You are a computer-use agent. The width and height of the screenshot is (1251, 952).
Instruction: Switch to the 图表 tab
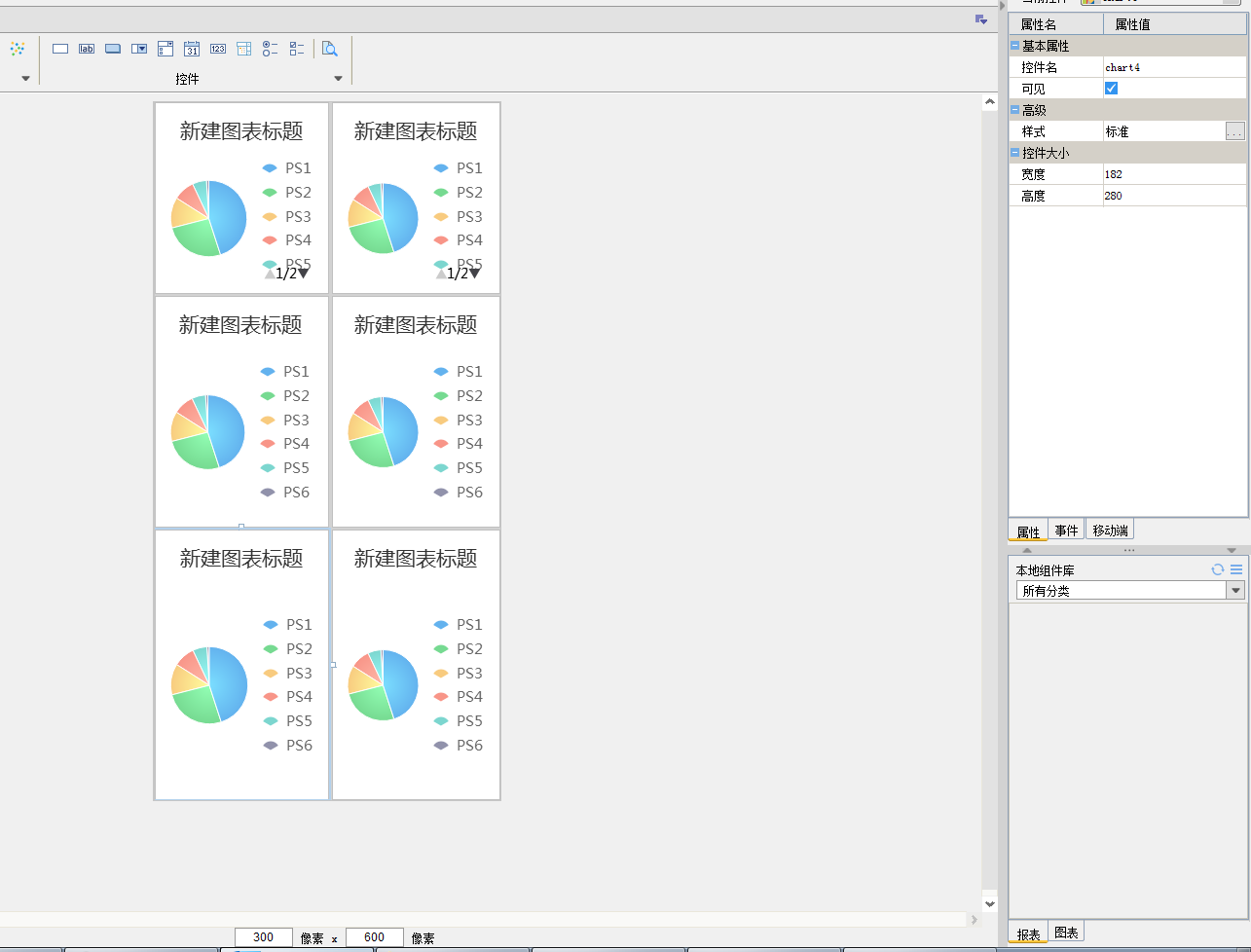(x=1066, y=933)
